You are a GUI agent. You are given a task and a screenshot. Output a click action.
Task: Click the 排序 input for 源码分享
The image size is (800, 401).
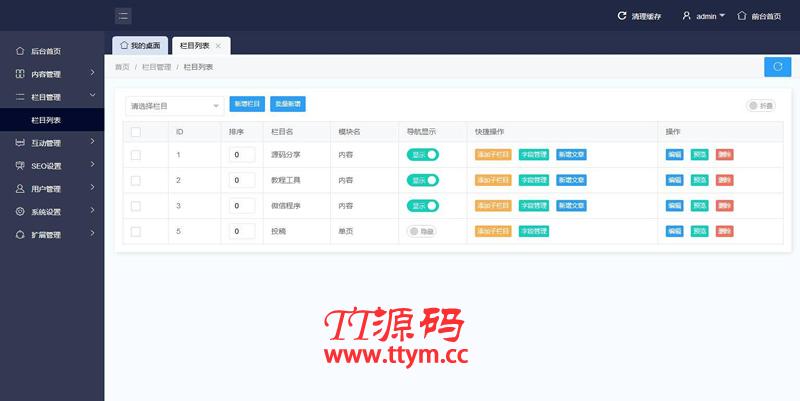(x=242, y=155)
